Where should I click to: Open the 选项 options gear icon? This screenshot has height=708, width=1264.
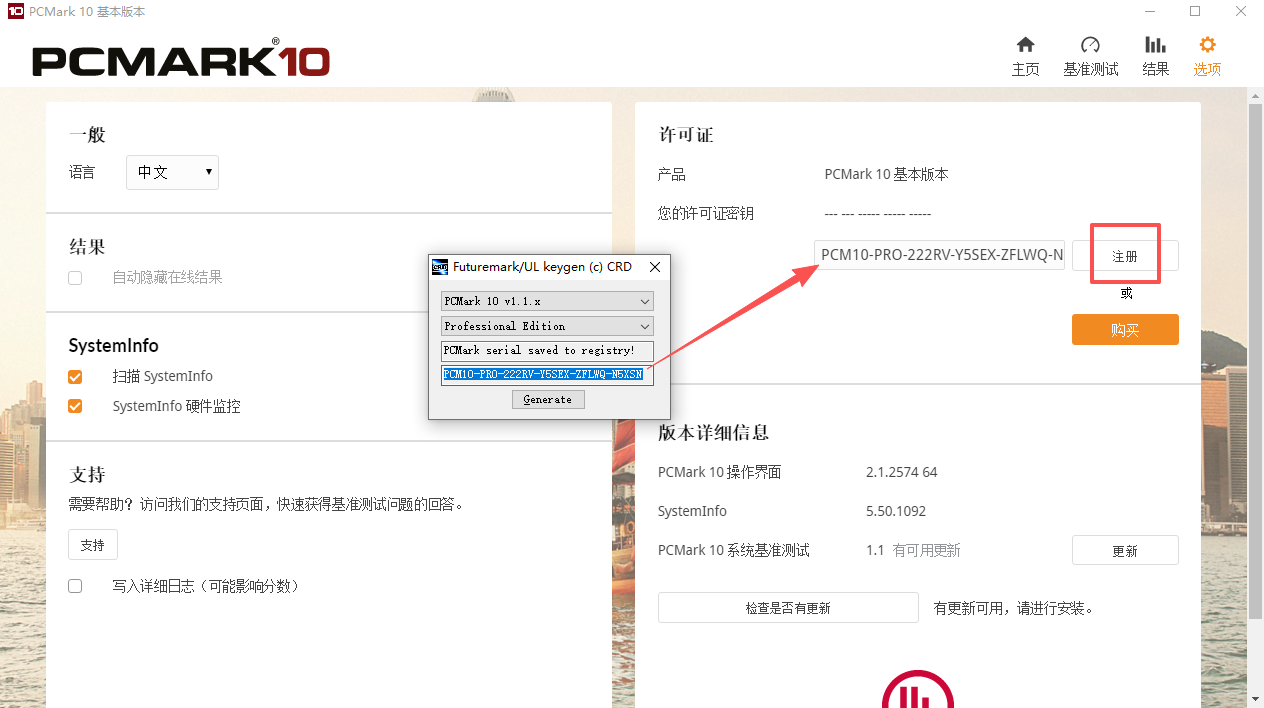pos(1207,45)
